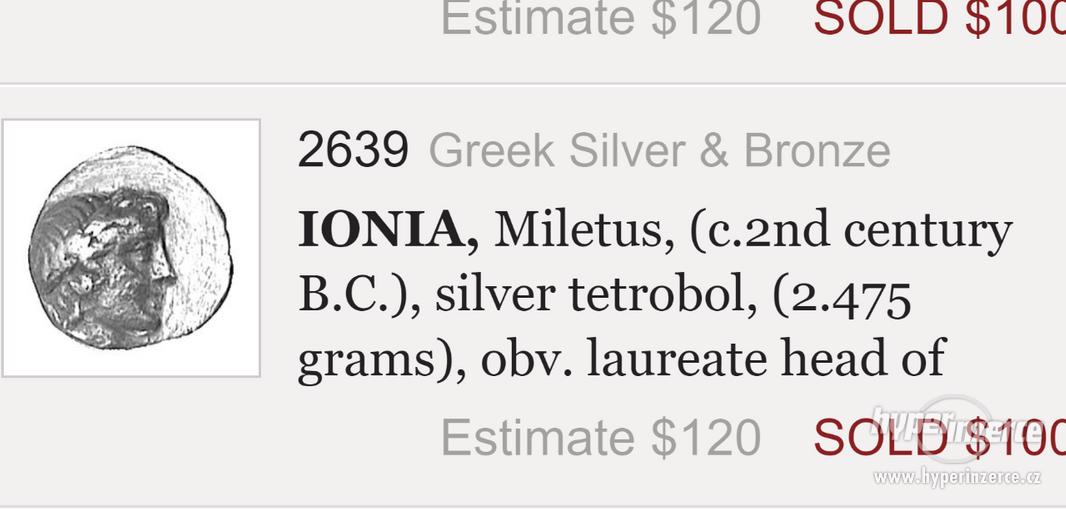The height and width of the screenshot is (509, 1066).
Task: Click the lot number 2639
Action: (x=353, y=150)
